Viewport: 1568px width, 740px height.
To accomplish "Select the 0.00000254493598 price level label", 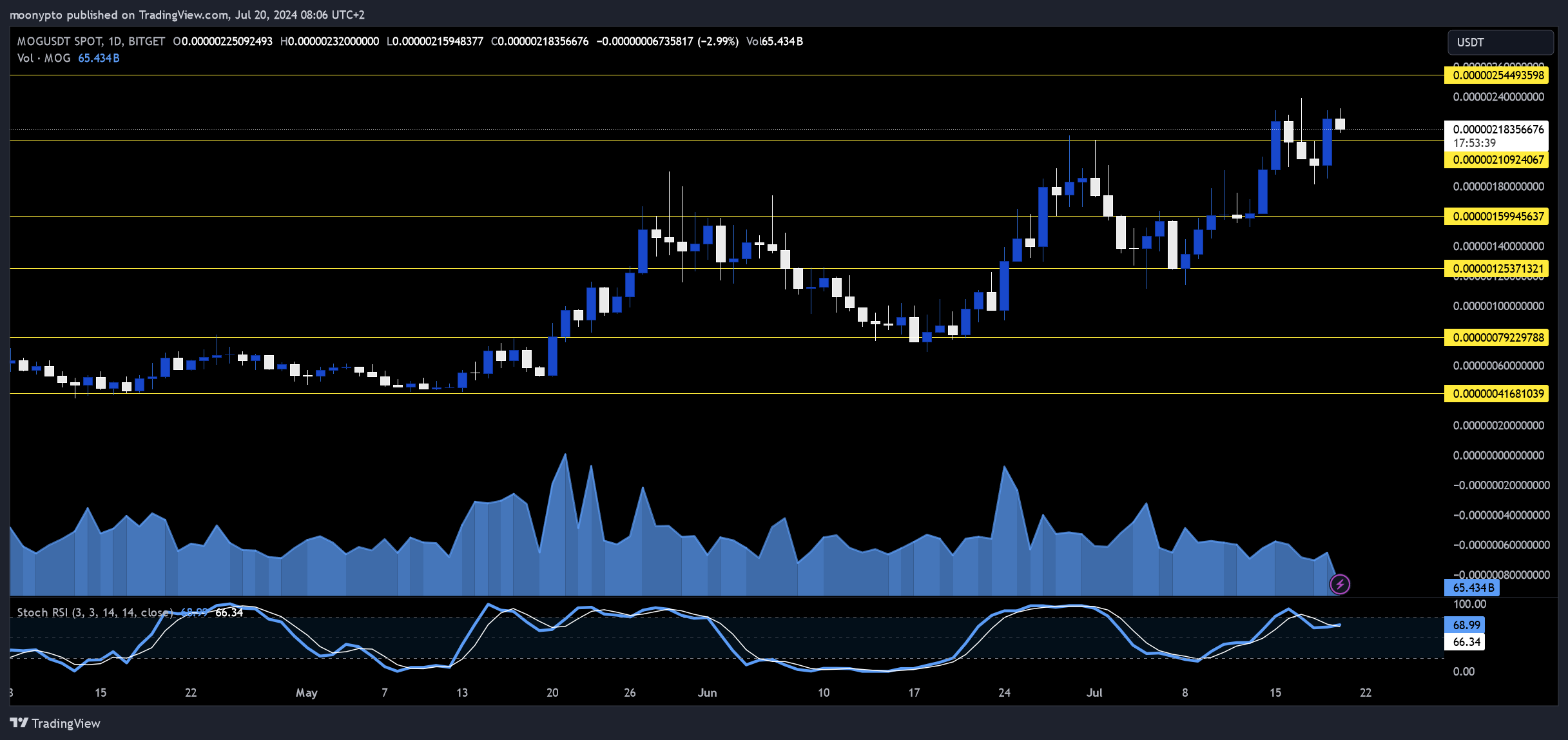I will (1496, 75).
